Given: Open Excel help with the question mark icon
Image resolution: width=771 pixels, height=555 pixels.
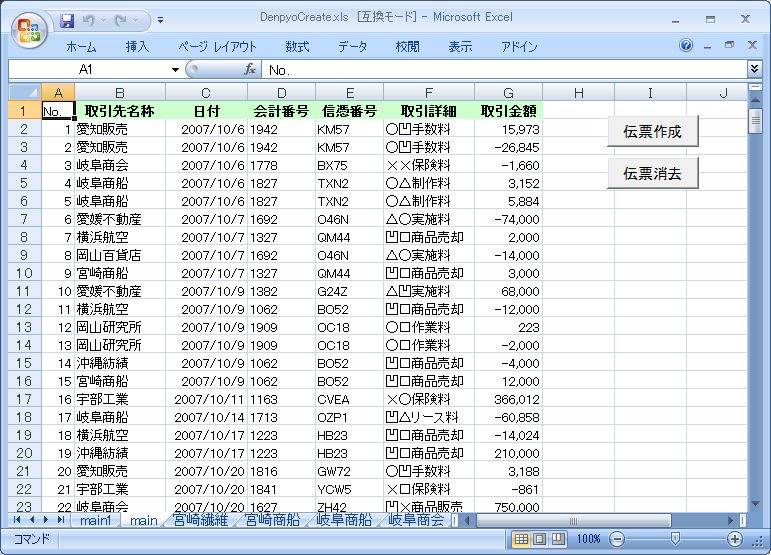Looking at the screenshot, I should pyautogui.click(x=686, y=46).
